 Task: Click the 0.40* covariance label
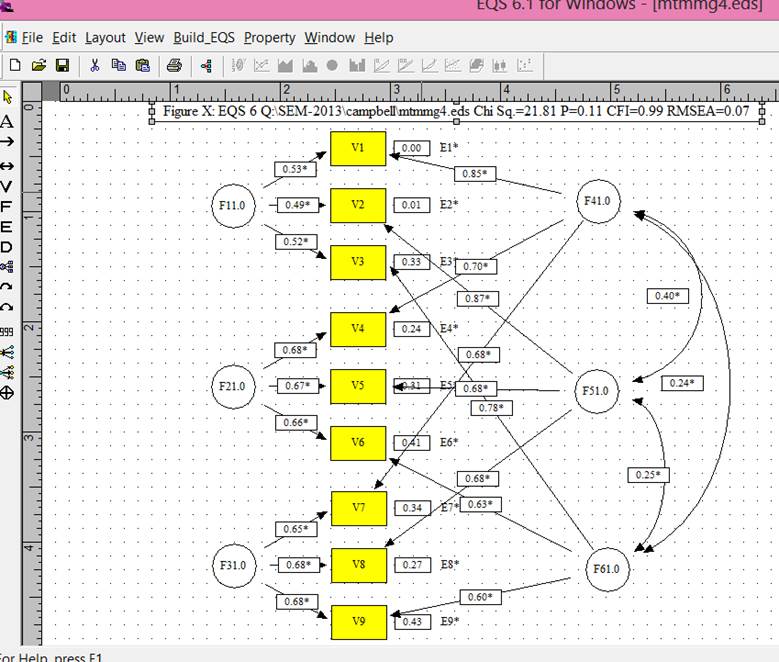pos(668,296)
